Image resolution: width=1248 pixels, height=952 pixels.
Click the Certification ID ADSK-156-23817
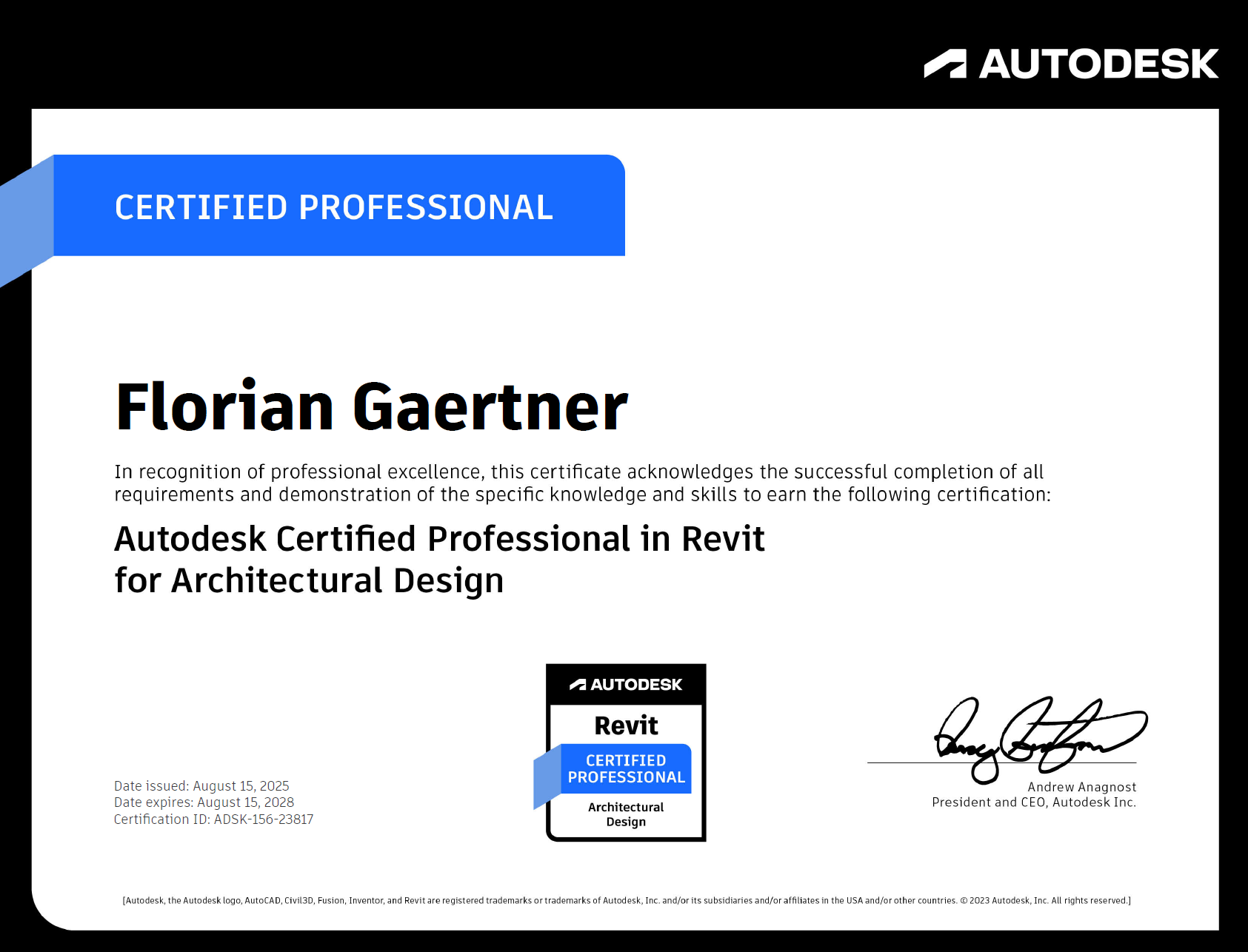(213, 819)
